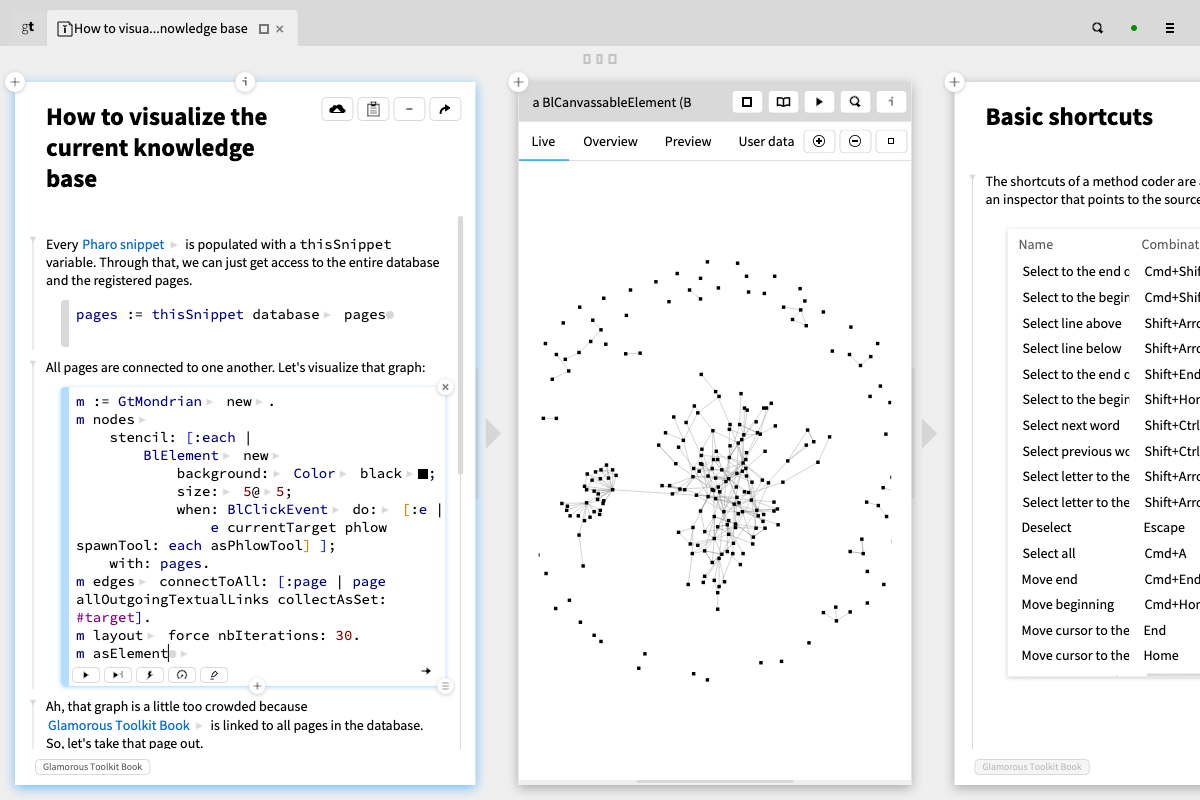Expand the triangle after 'm layout'
Image resolution: width=1200 pixels, height=800 pixels.
click(x=153, y=636)
